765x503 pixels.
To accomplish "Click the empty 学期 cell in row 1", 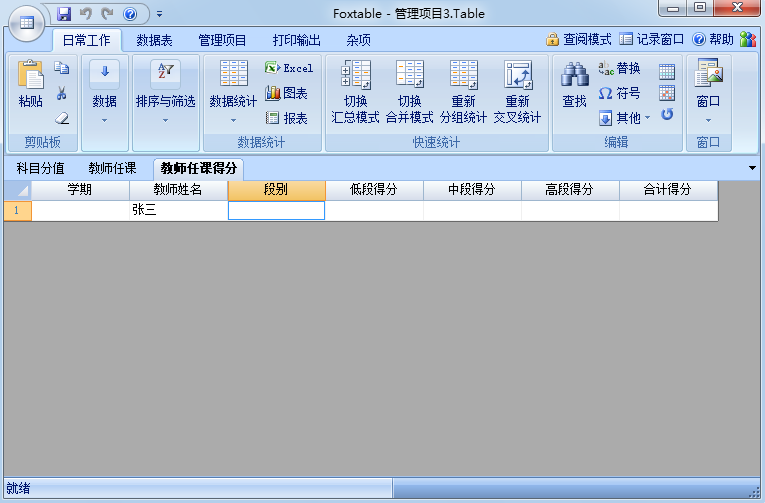I will [80, 210].
